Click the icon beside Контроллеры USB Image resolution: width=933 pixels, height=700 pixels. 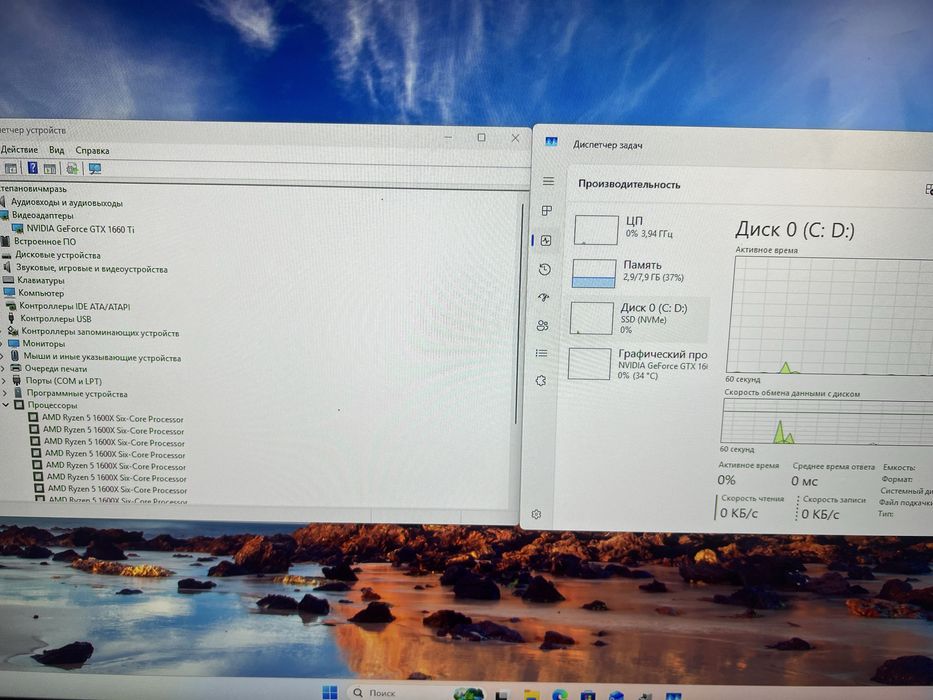[x=11, y=318]
